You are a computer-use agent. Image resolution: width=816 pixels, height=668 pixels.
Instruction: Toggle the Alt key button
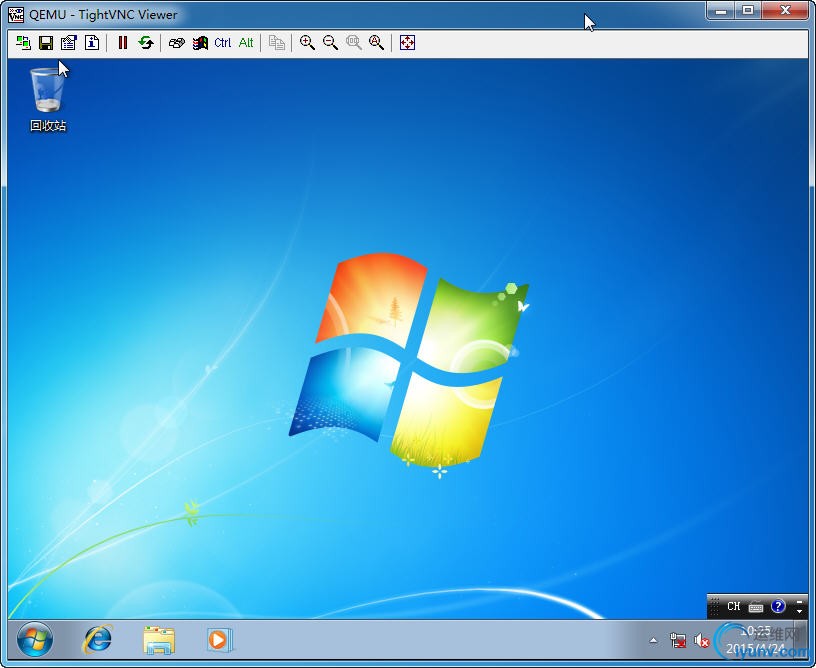coord(246,43)
